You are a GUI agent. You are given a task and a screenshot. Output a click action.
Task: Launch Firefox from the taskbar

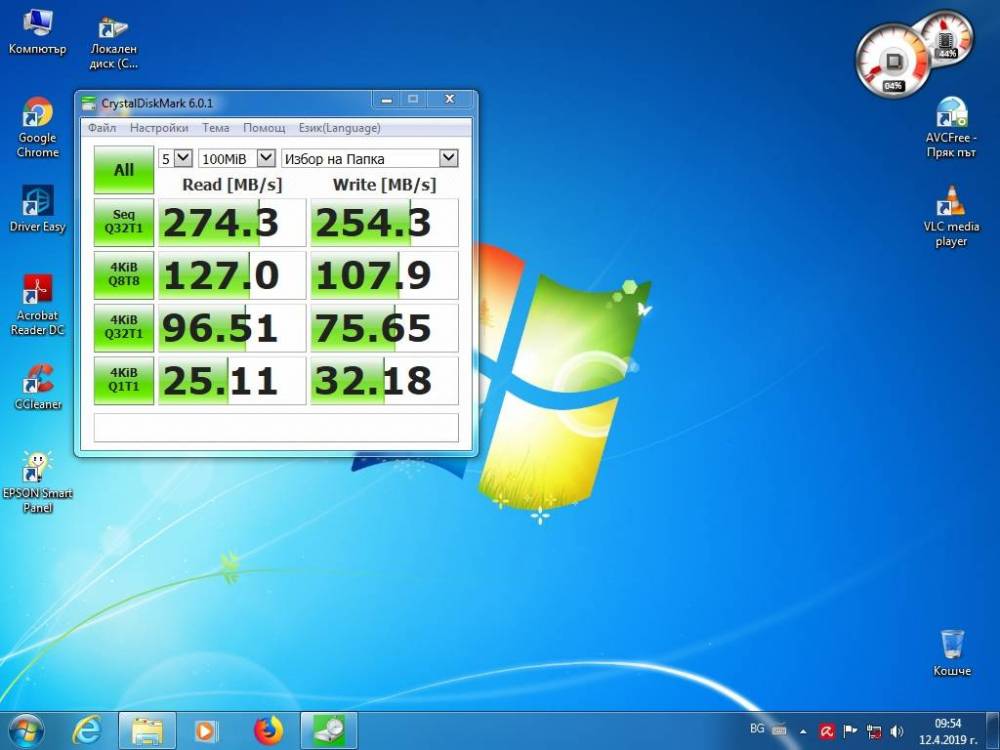click(x=268, y=731)
